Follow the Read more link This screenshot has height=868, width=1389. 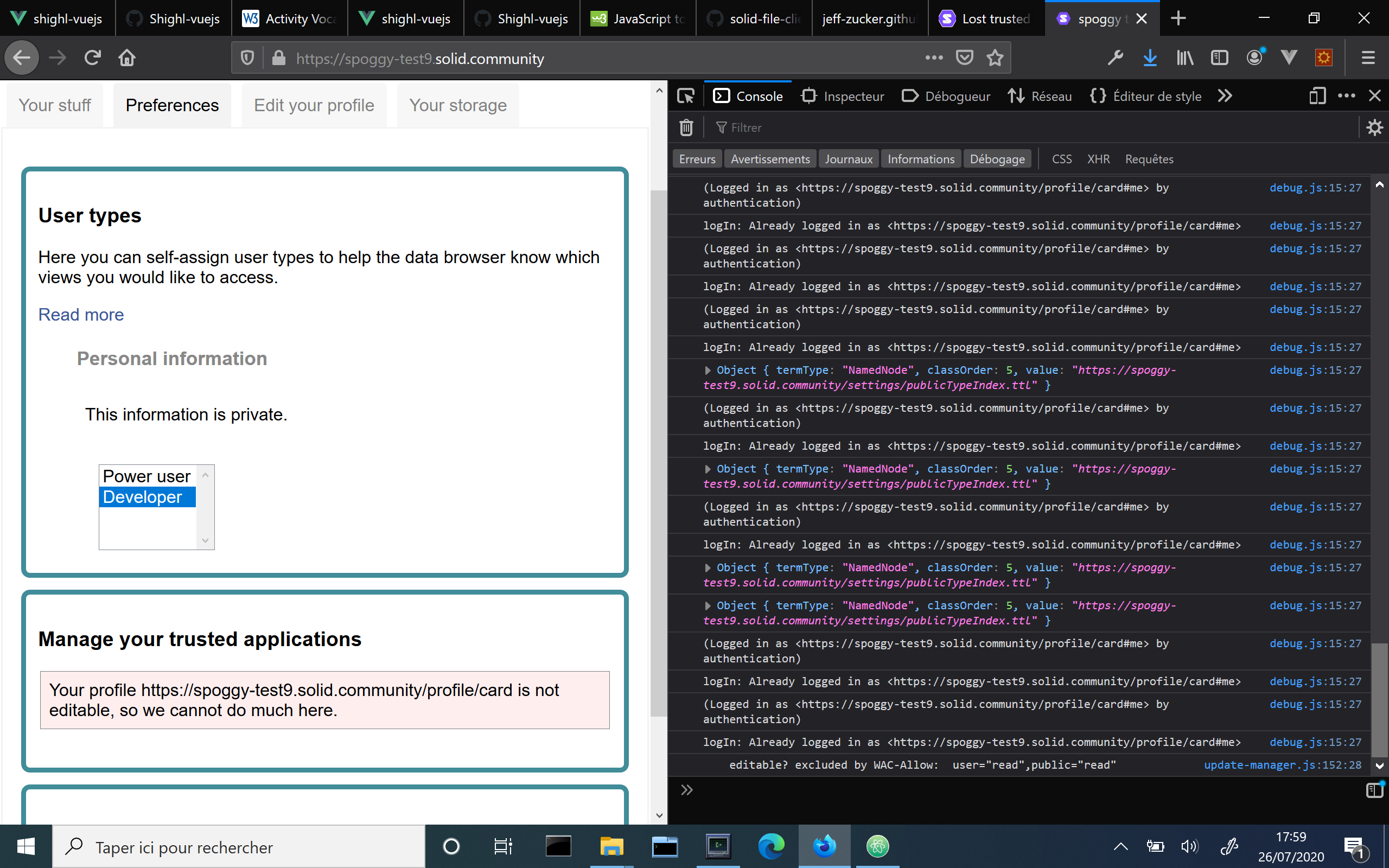81,315
